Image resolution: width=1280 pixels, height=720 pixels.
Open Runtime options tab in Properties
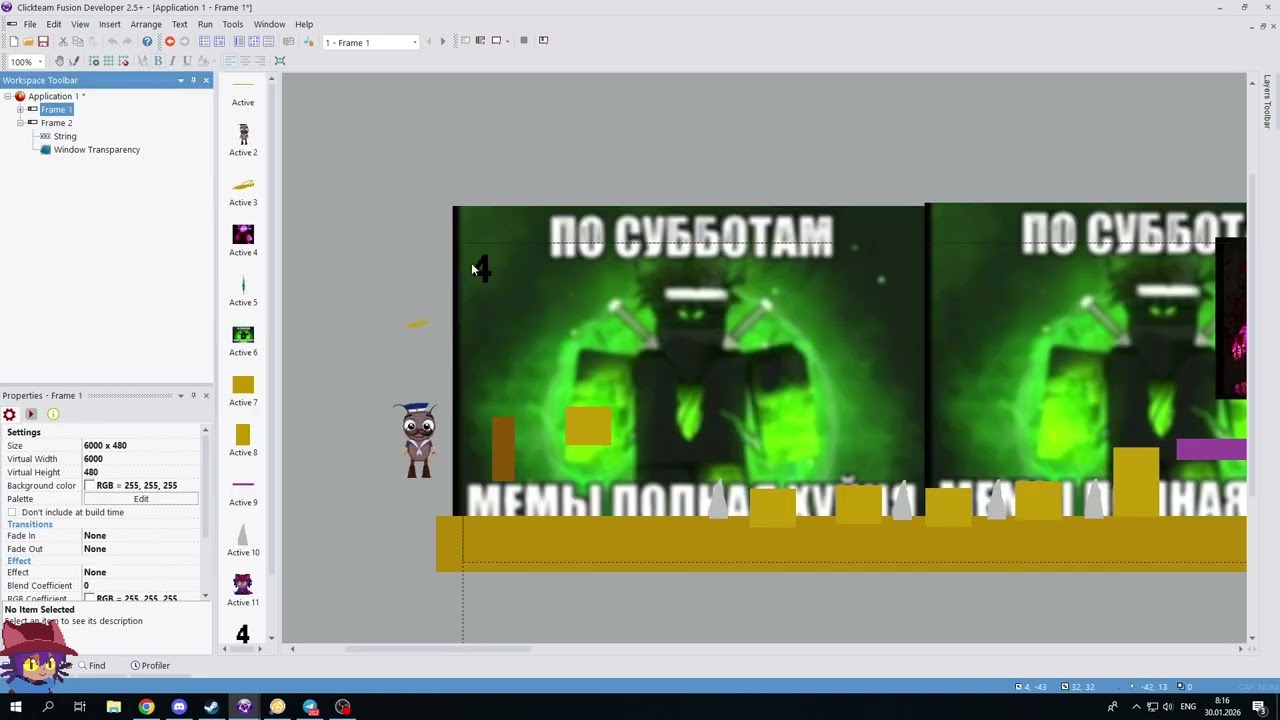point(31,414)
